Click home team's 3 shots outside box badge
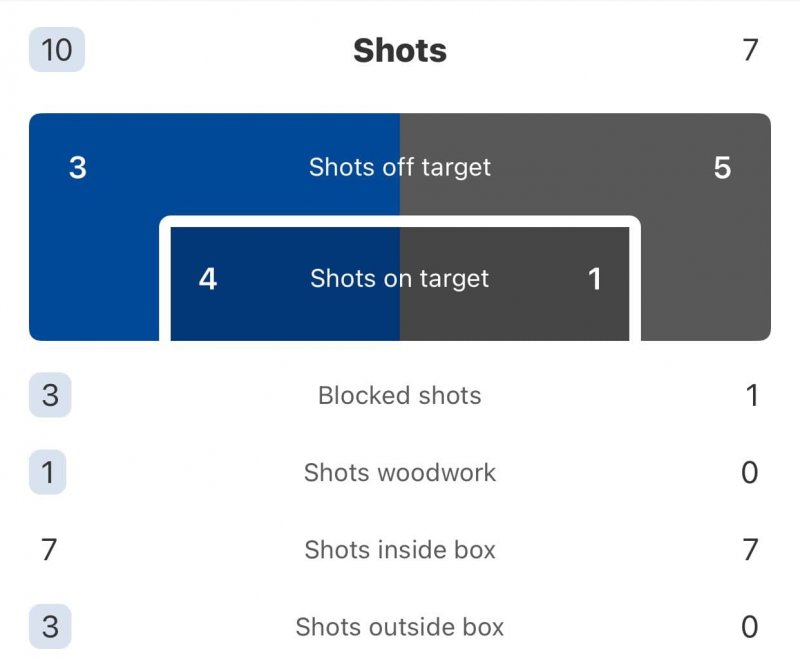Image resolution: width=800 pixels, height=658 pixels. [50, 627]
